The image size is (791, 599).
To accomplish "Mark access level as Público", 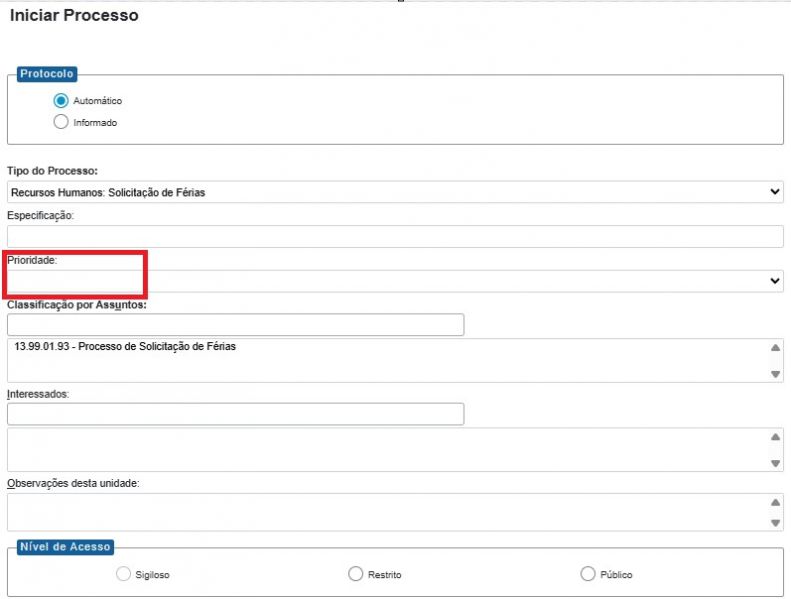I will point(587,574).
